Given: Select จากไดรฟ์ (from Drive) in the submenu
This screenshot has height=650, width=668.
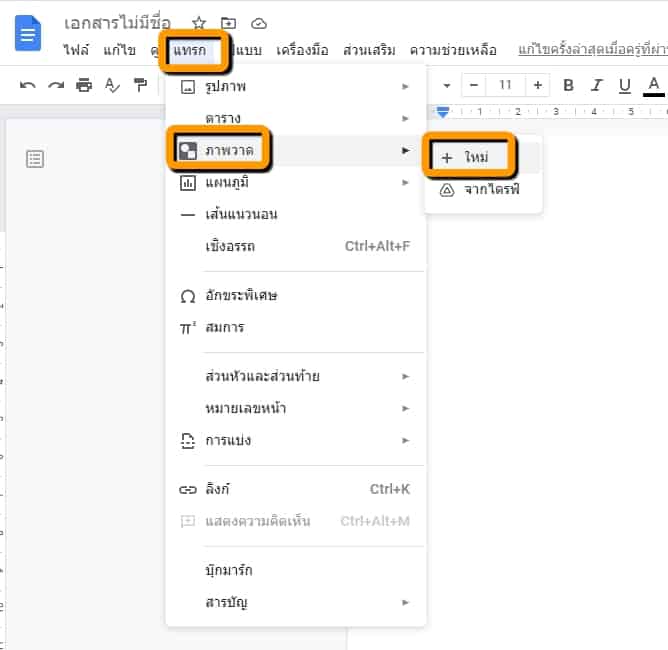Looking at the screenshot, I should tap(483, 189).
